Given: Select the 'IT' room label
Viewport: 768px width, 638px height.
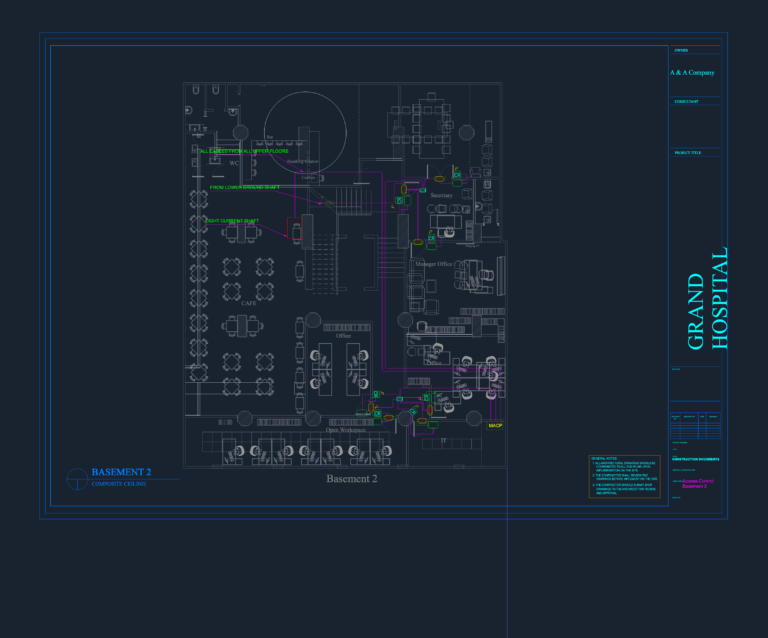Looking at the screenshot, I should (443, 441).
